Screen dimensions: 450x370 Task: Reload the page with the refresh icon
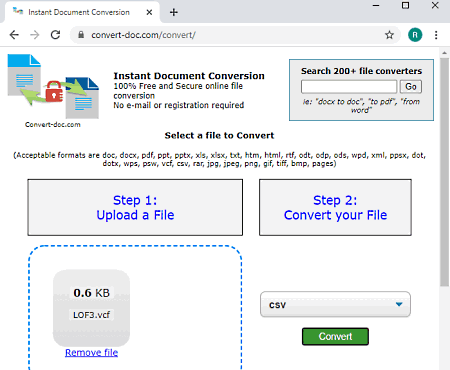coord(55,35)
